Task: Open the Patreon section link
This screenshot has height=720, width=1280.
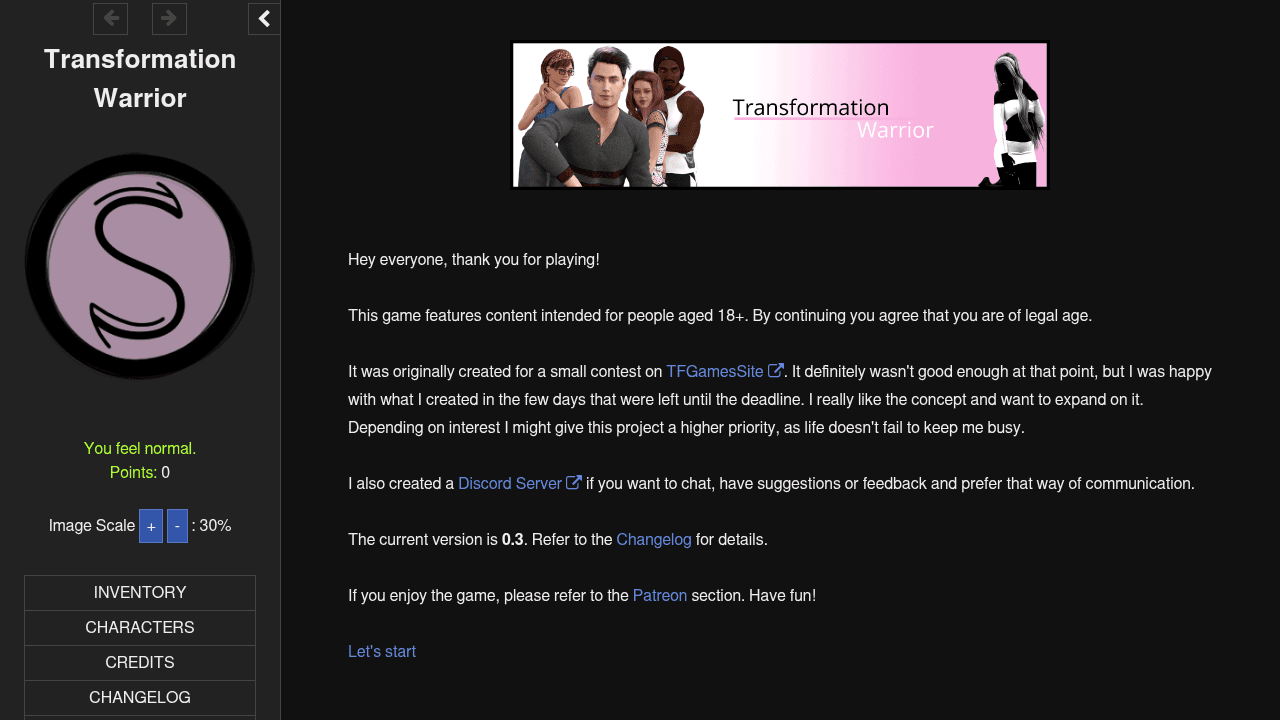Action: 660,596
